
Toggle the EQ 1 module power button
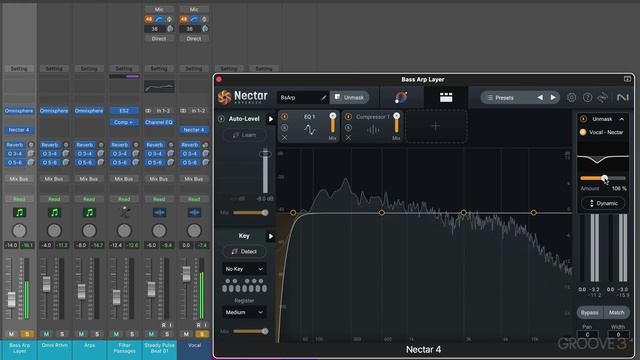(x=284, y=117)
